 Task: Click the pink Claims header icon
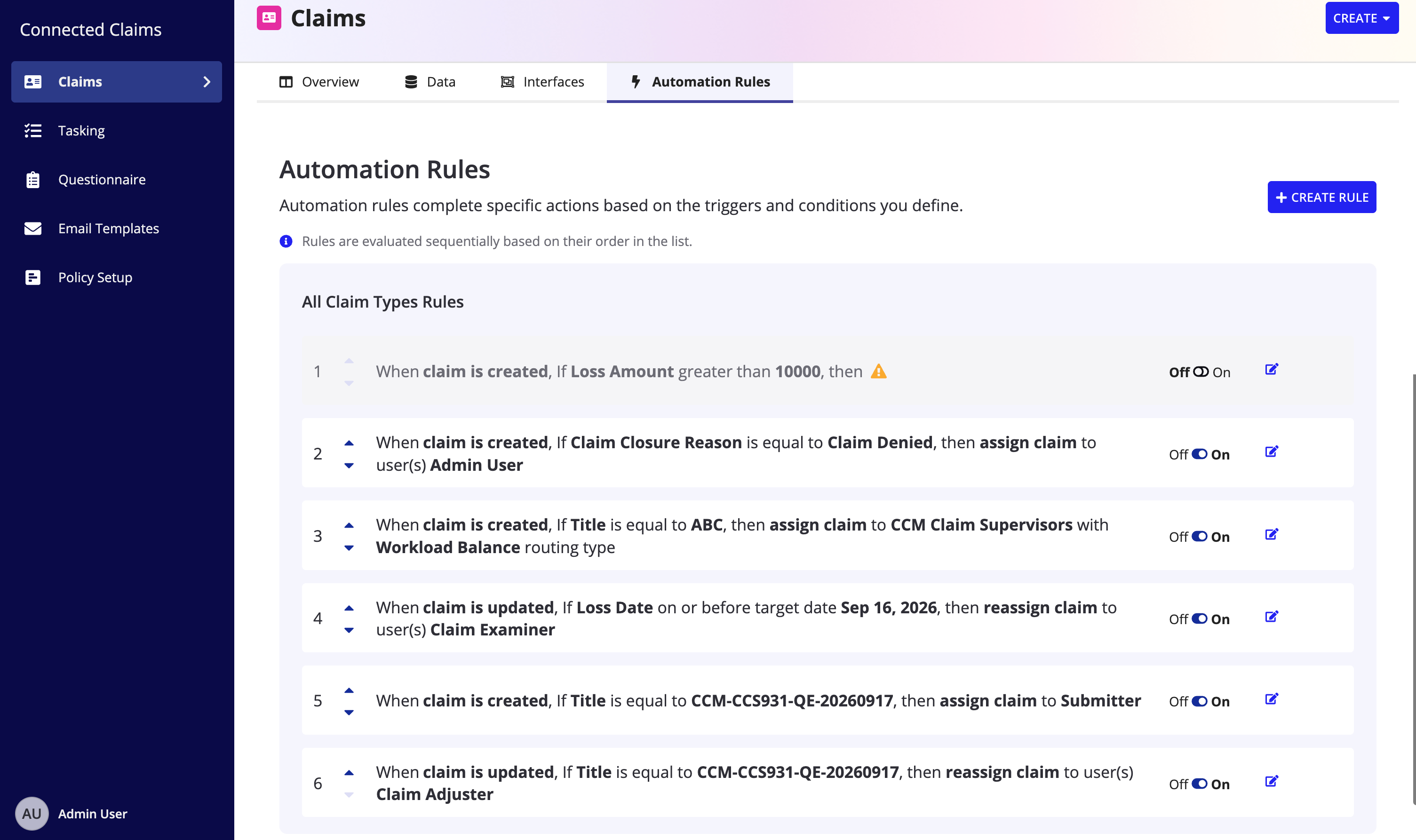pyautogui.click(x=268, y=17)
